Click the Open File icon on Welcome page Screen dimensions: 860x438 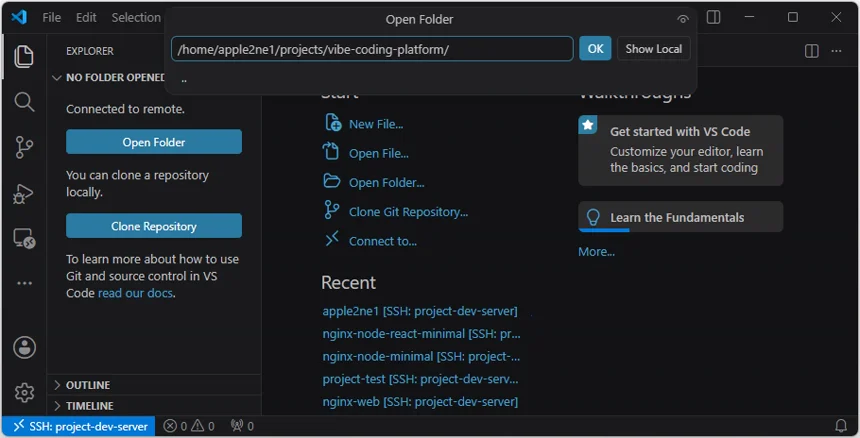coord(331,151)
